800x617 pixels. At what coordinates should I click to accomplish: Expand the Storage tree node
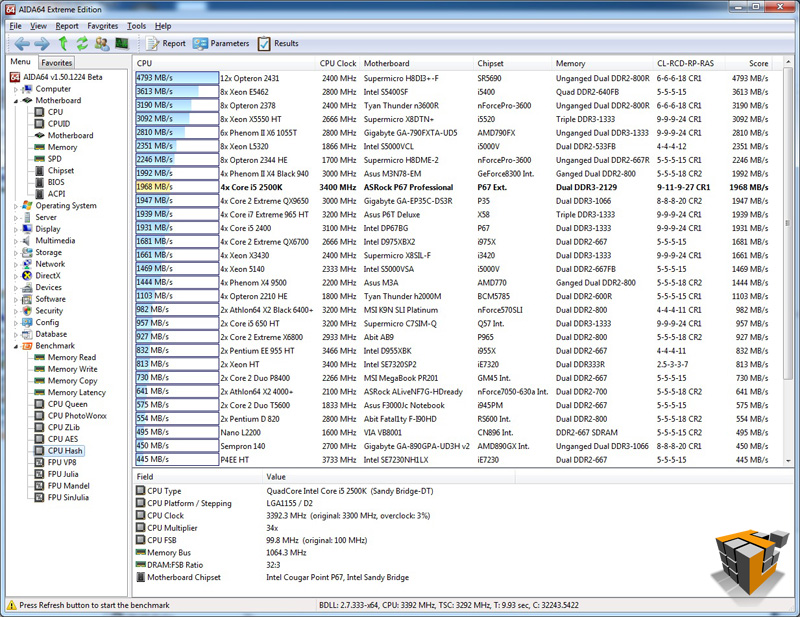click(x=16, y=253)
